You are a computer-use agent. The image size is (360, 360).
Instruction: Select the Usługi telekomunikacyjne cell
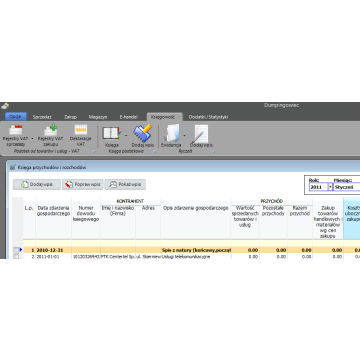click(x=196, y=256)
